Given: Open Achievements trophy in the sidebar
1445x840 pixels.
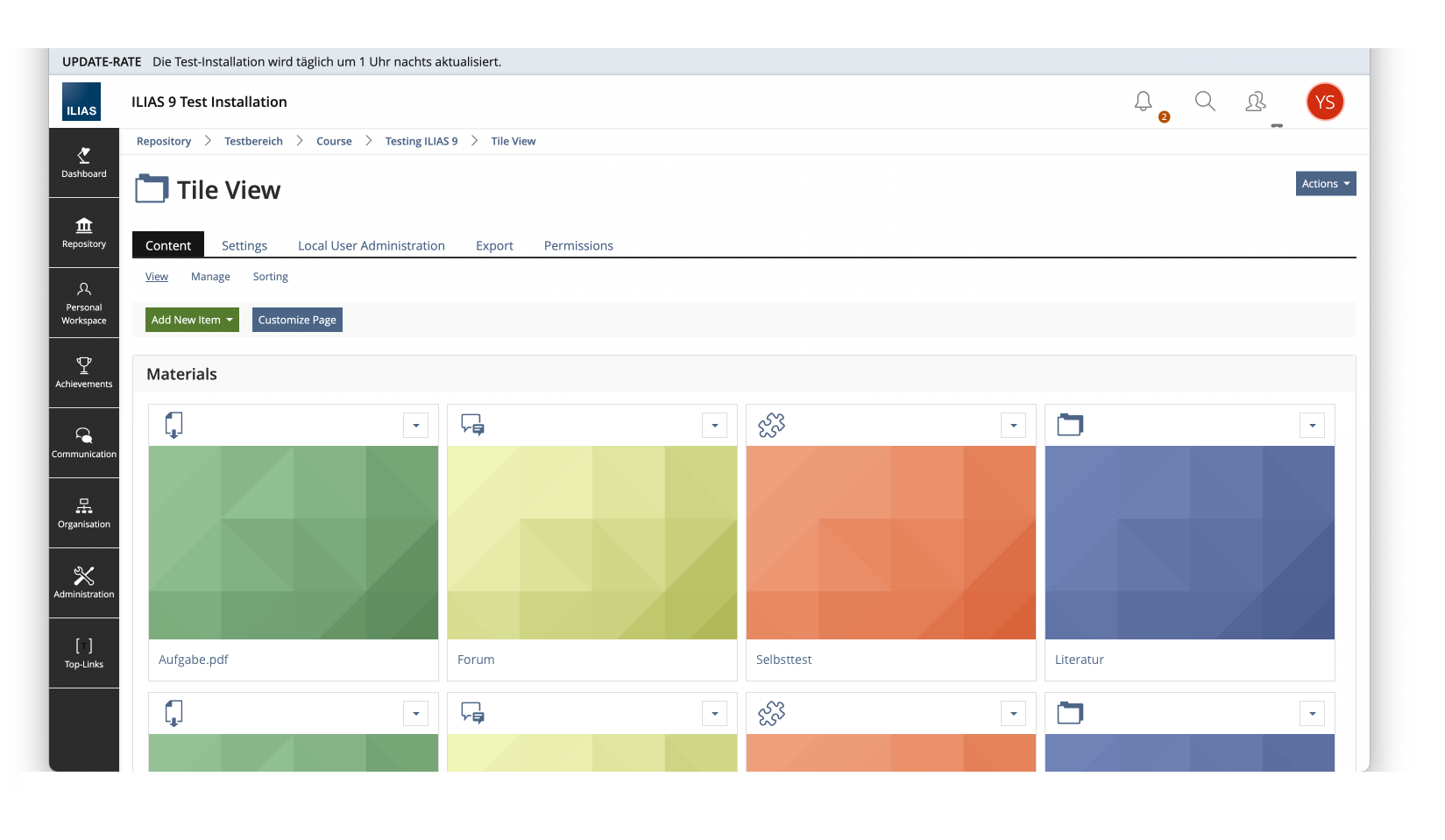Looking at the screenshot, I should tap(84, 373).
